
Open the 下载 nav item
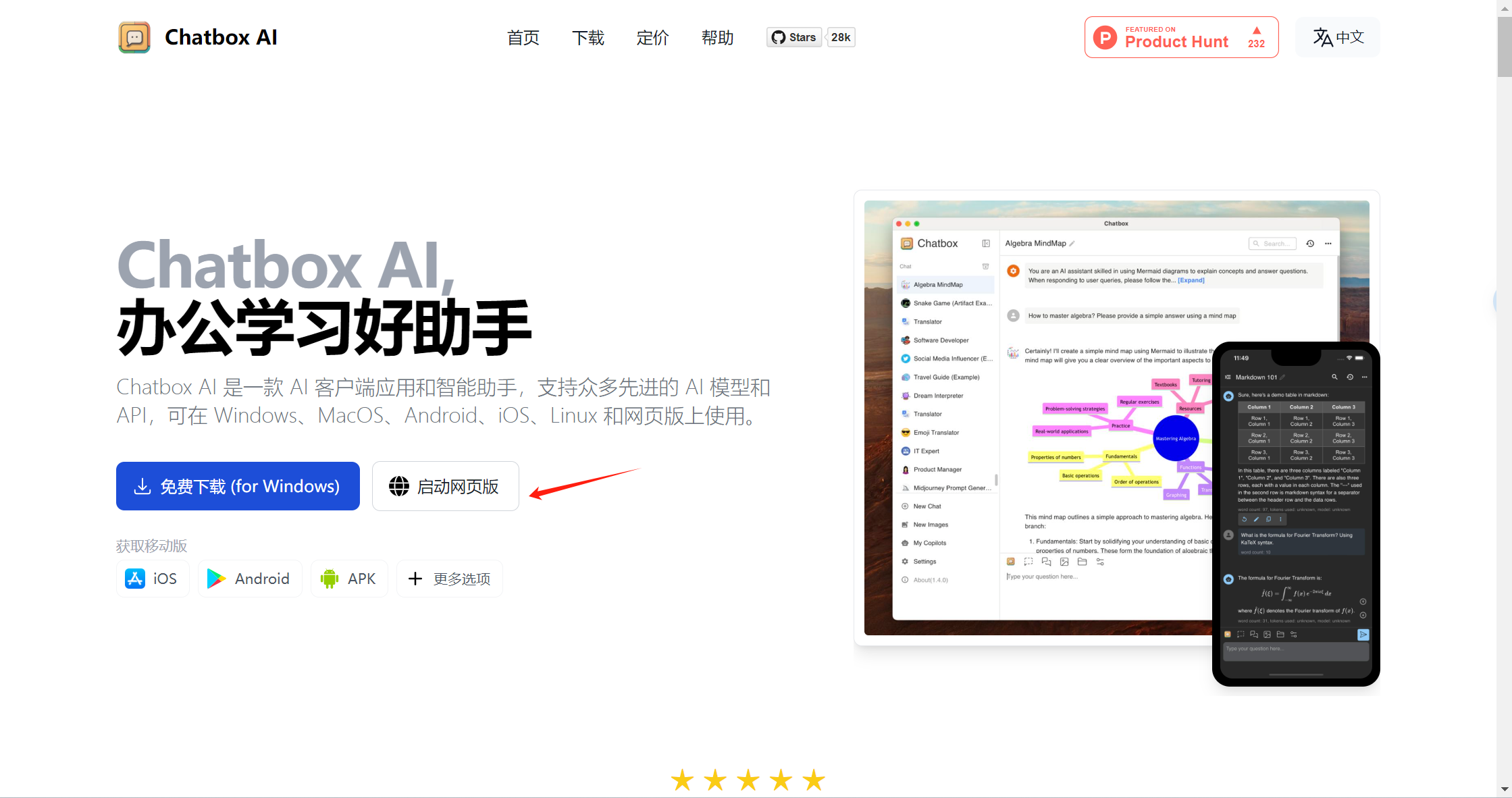588,38
